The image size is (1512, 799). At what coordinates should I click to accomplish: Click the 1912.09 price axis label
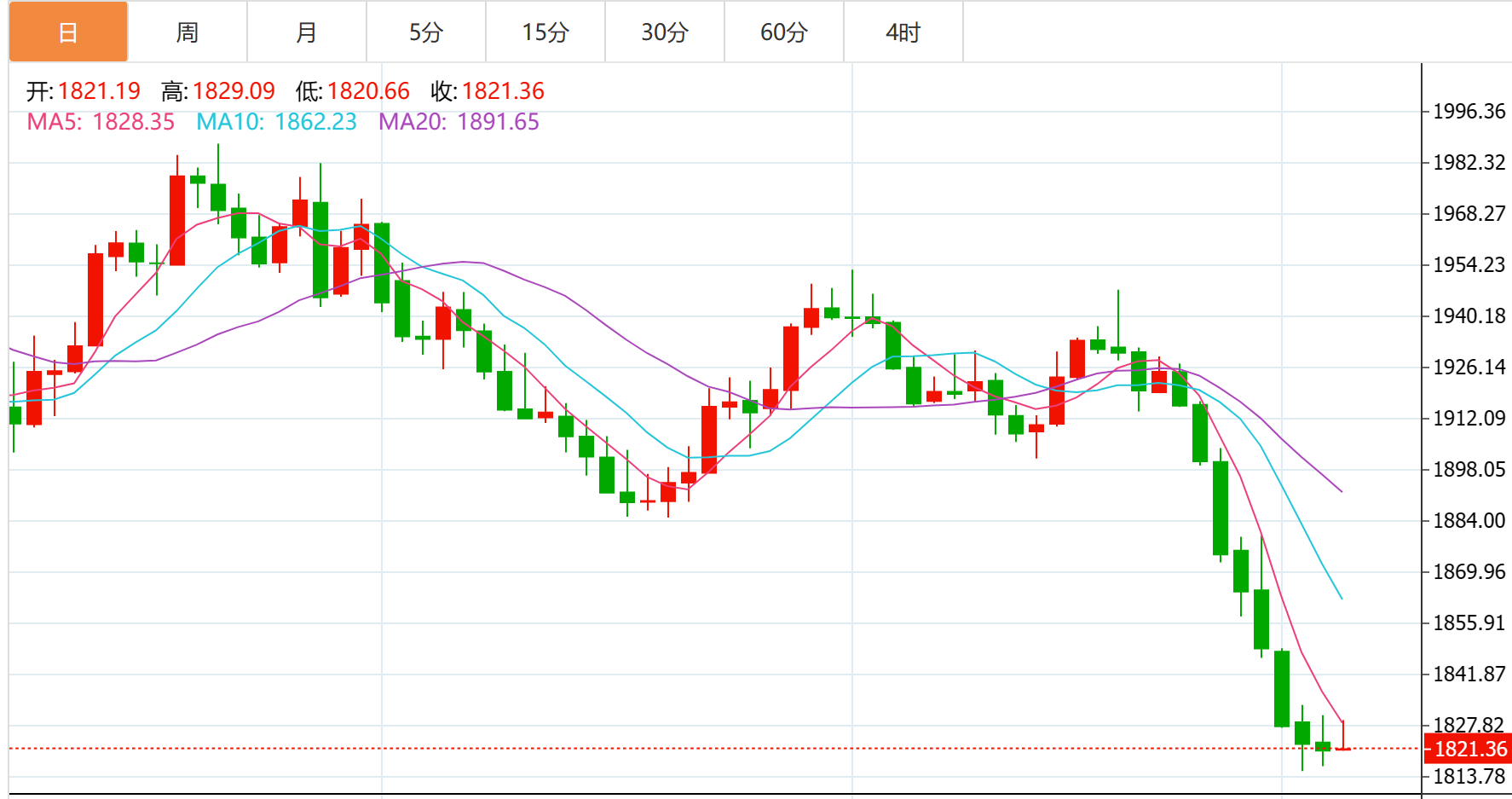pos(1469,419)
